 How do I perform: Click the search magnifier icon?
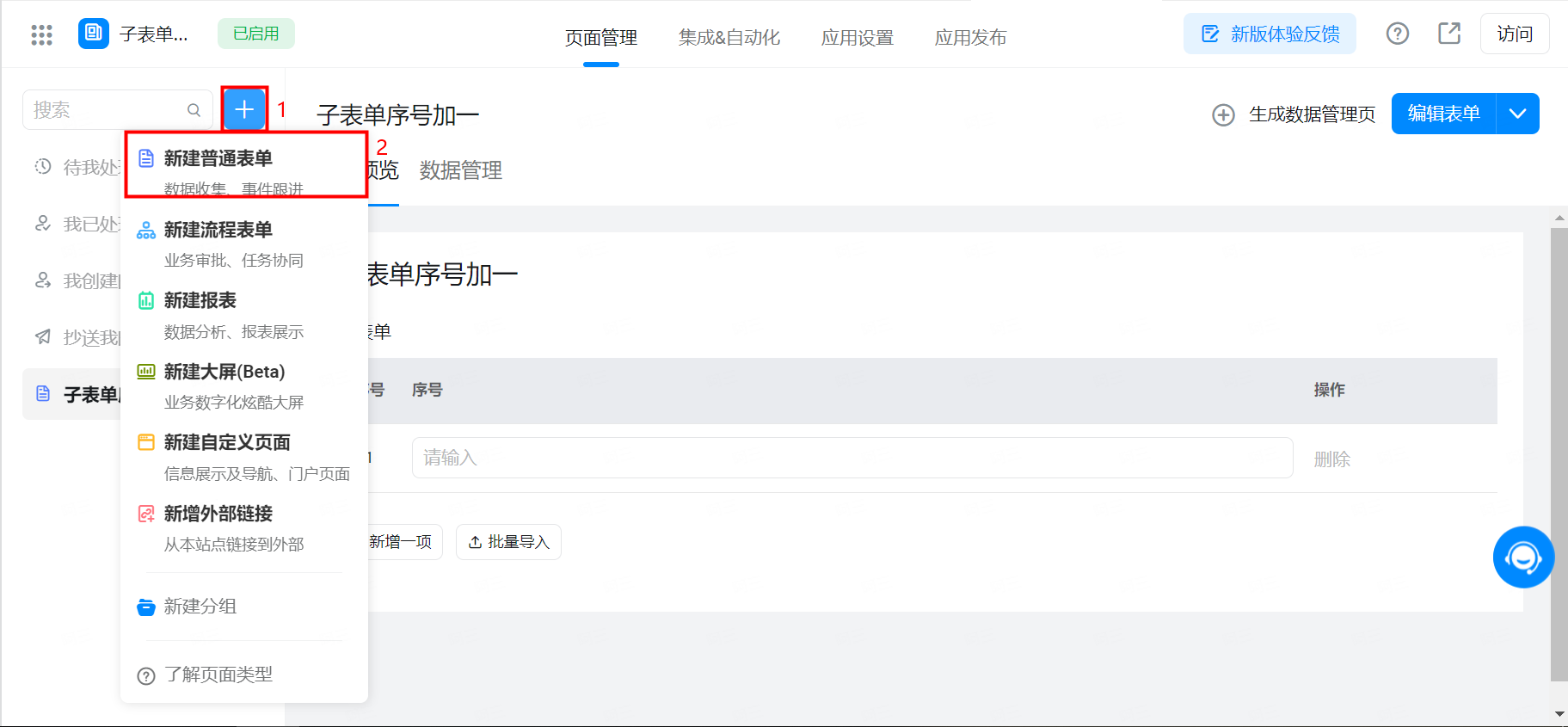point(194,110)
